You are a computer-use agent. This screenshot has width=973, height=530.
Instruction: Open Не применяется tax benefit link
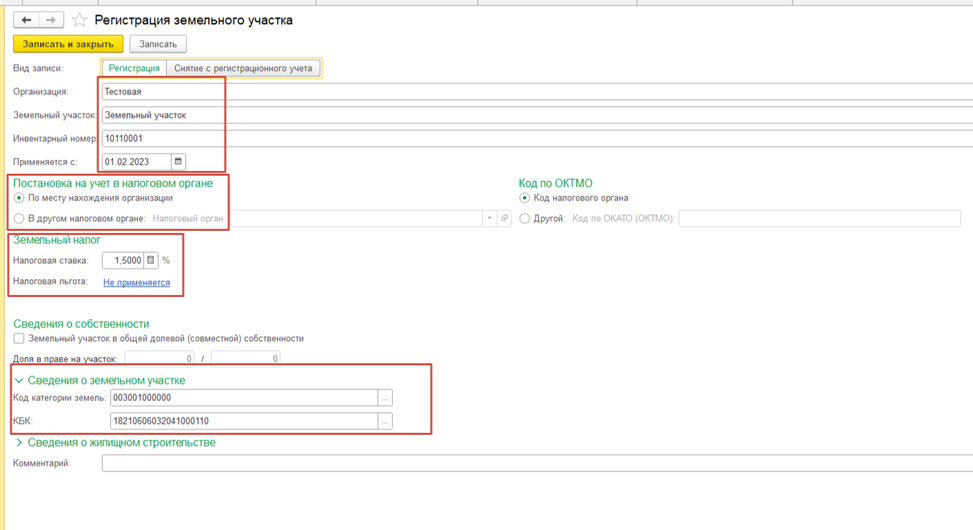[137, 282]
